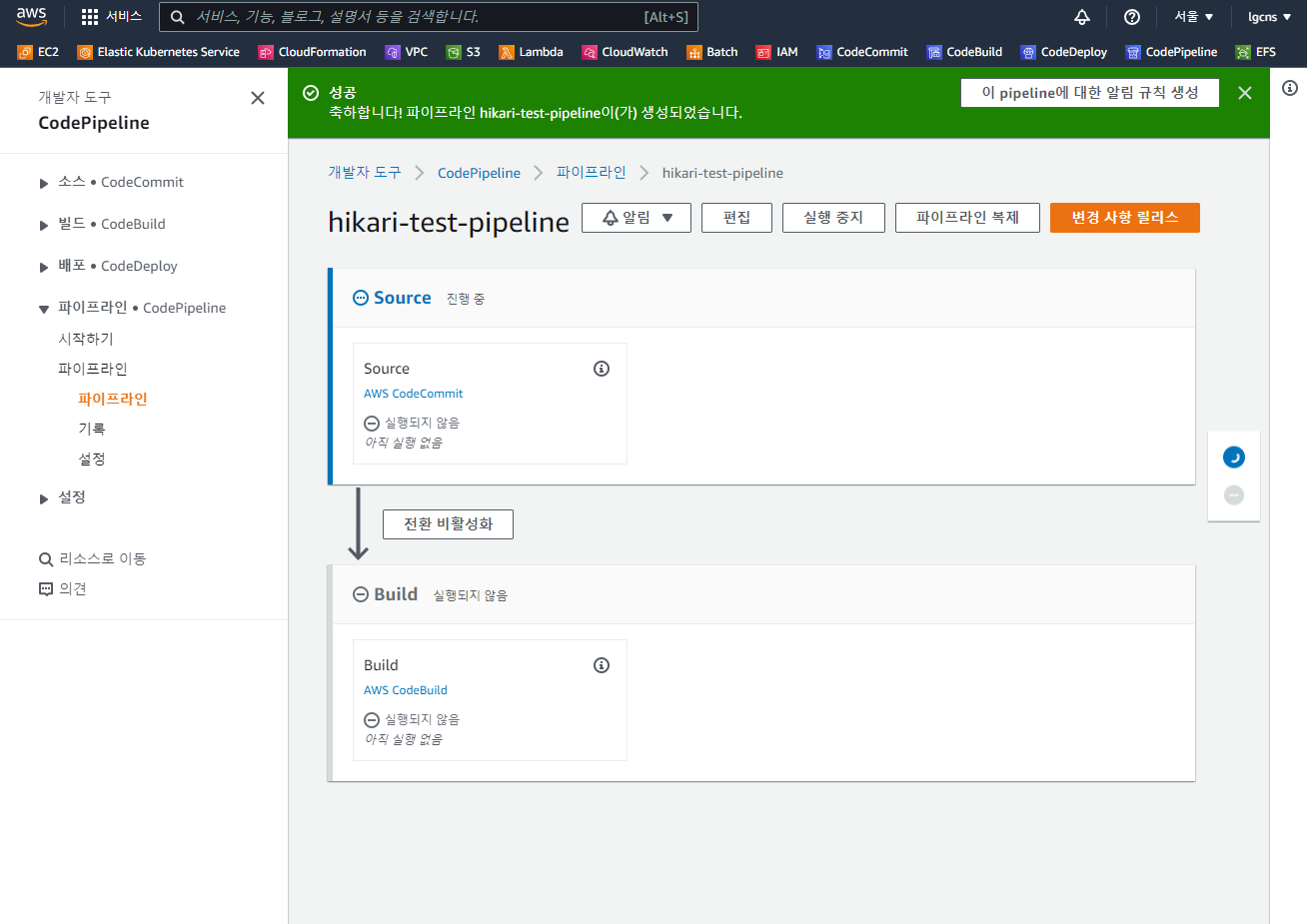Jump to not-run stage indicator
The image size is (1307, 924).
coord(1234,494)
